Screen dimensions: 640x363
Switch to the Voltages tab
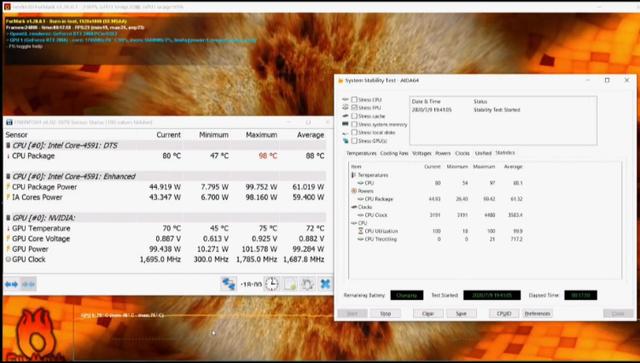[x=422, y=153]
